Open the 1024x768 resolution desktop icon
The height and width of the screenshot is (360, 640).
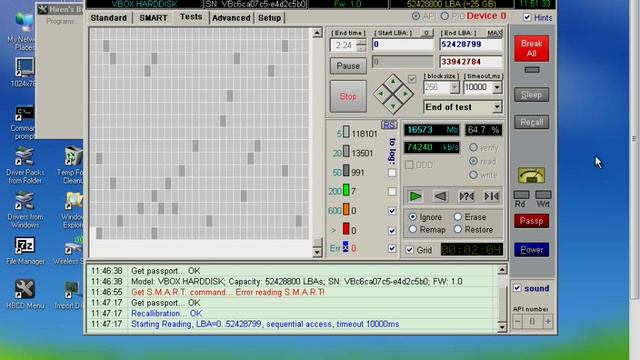(x=24, y=73)
